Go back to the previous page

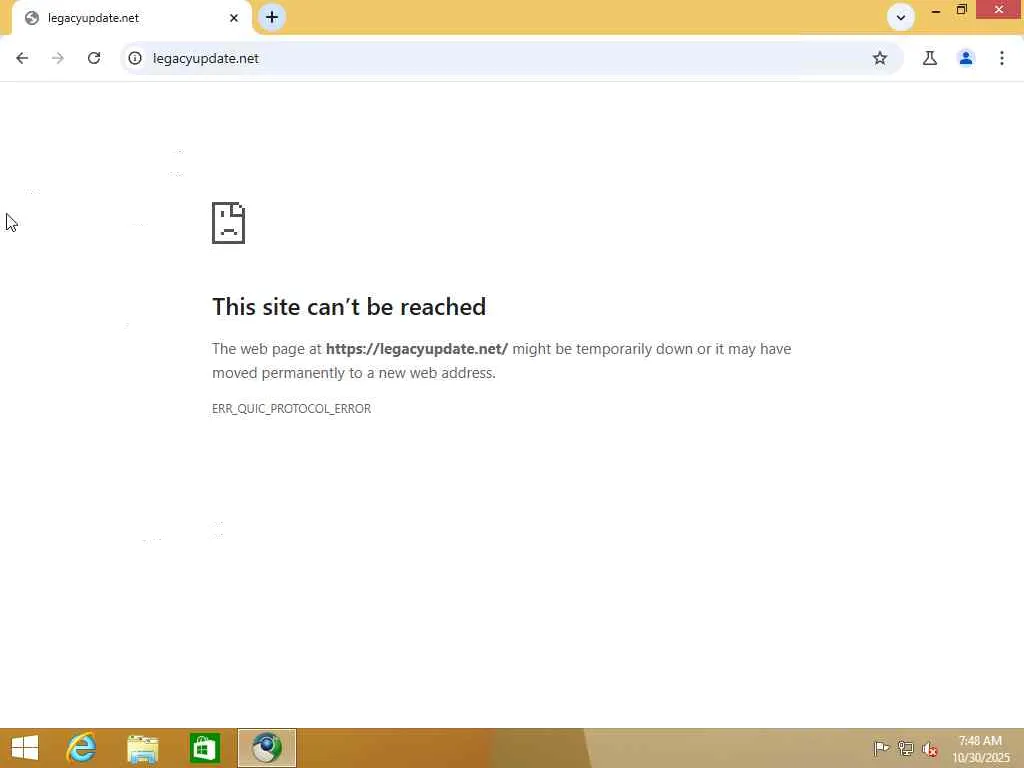click(x=22, y=58)
